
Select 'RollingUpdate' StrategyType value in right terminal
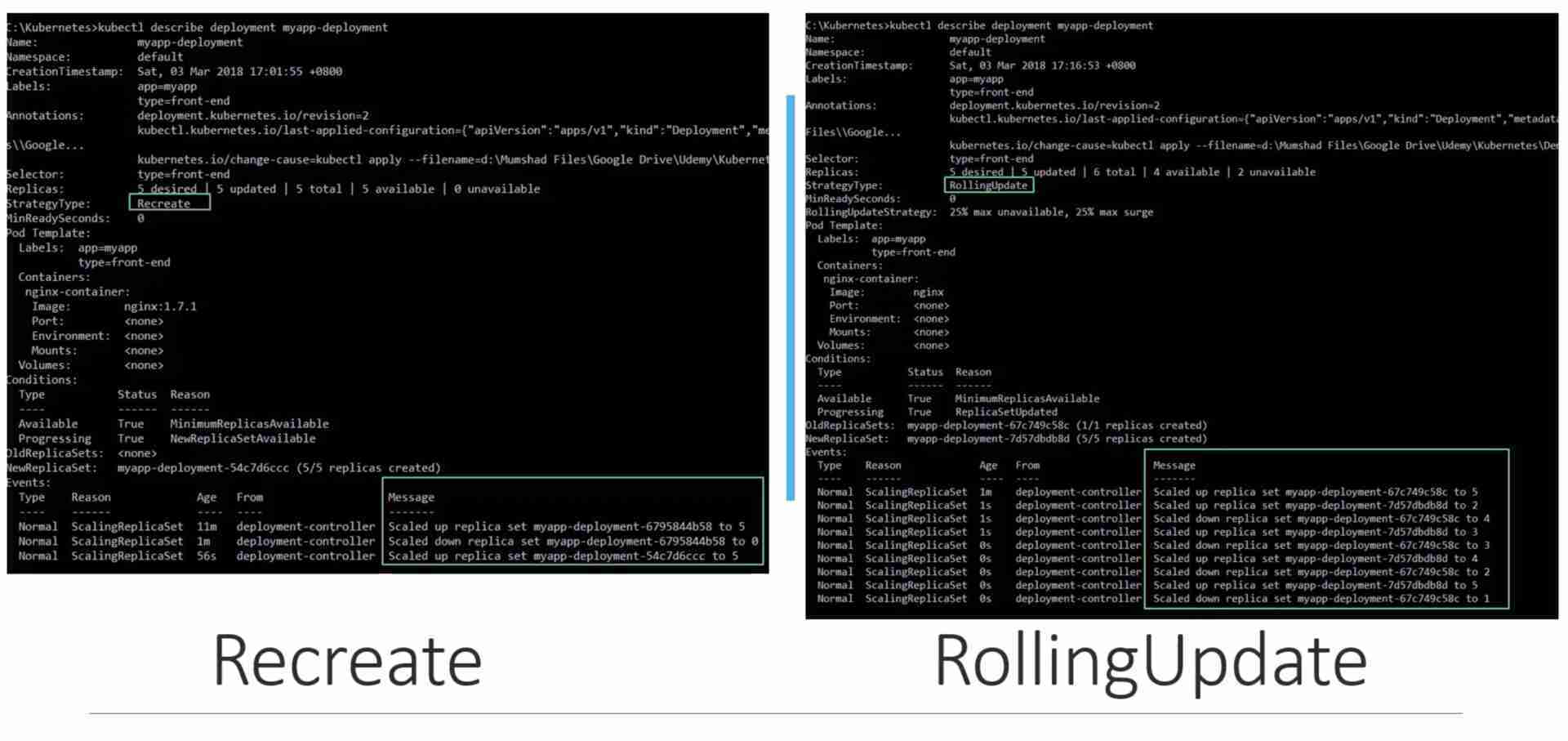(x=988, y=185)
